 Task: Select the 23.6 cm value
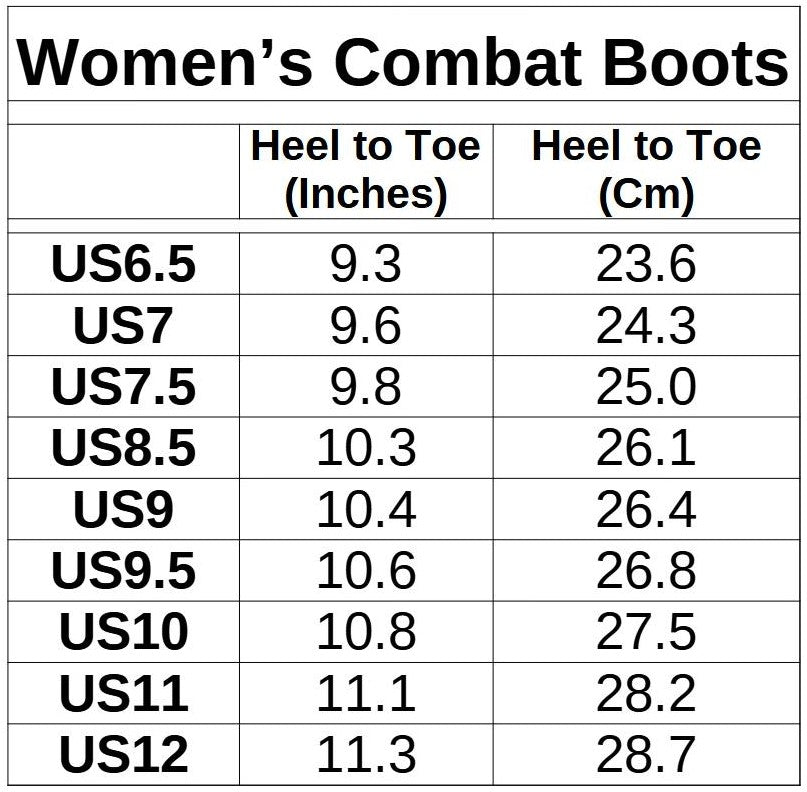point(646,266)
